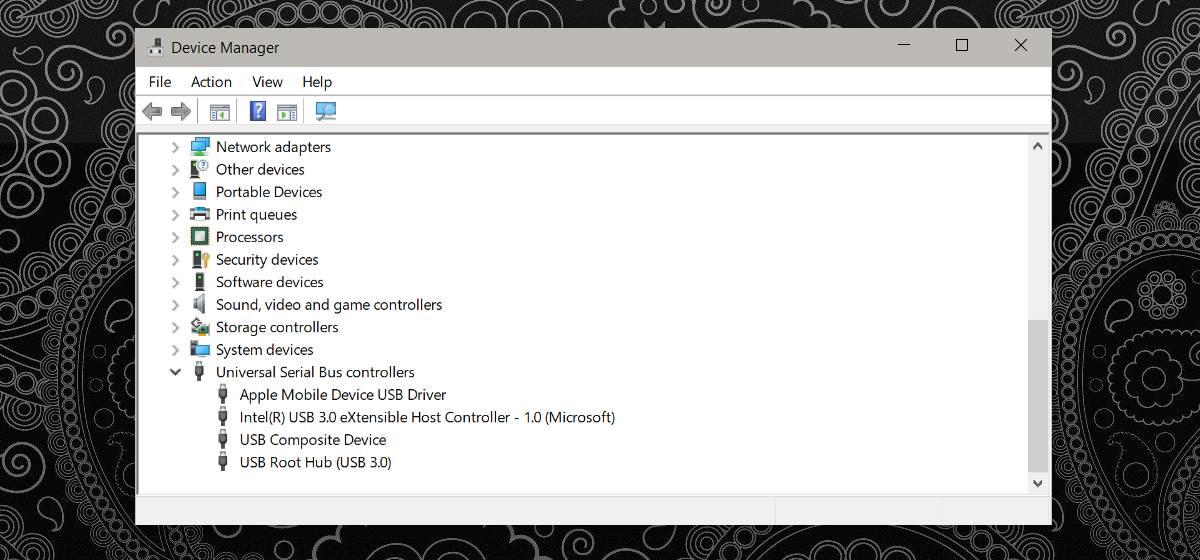1200x560 pixels.
Task: Click the Show/Hide Console Tree icon
Action: [219, 112]
